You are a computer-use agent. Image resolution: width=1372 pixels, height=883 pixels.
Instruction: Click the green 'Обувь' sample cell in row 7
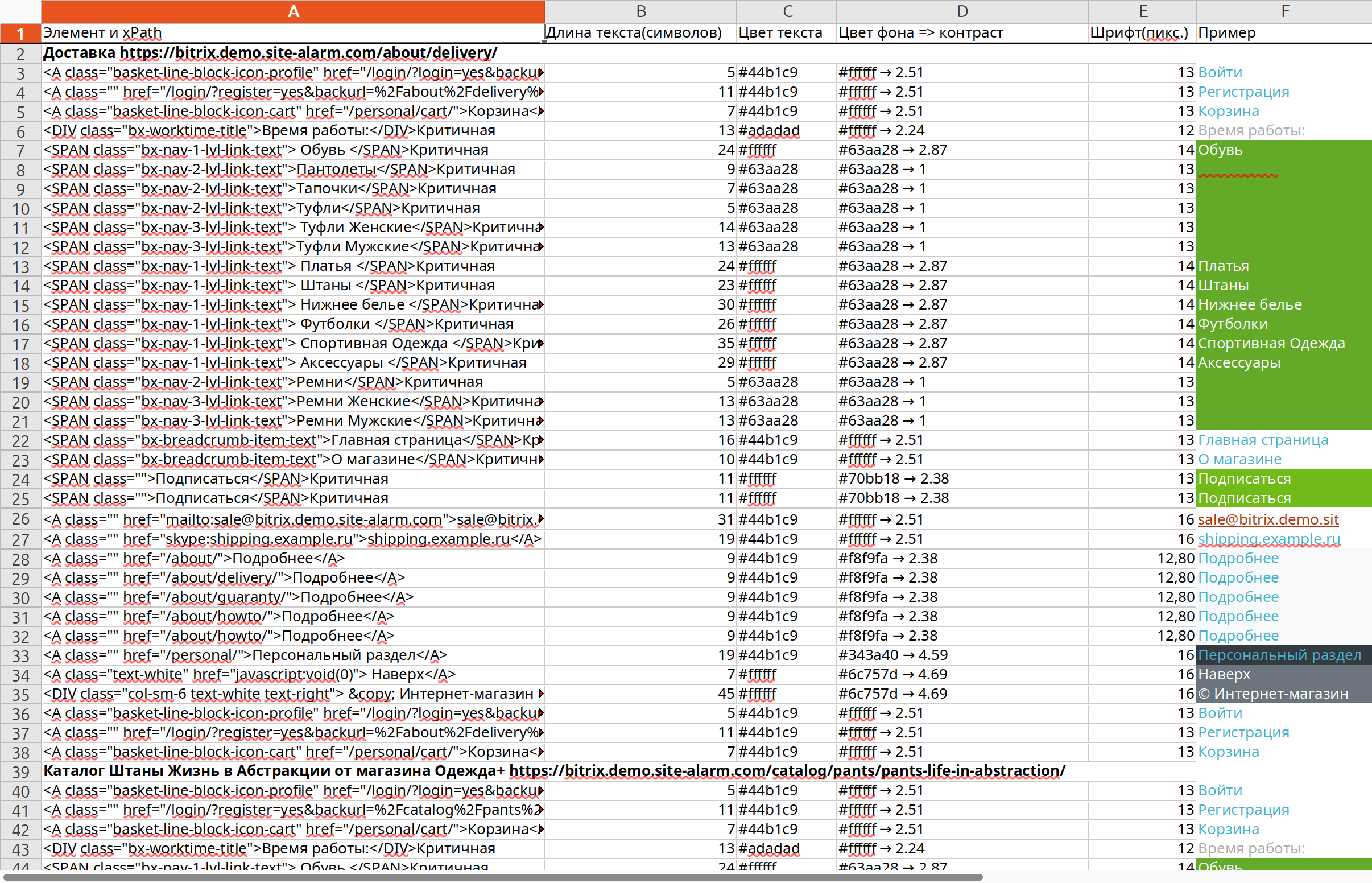pyautogui.click(x=1283, y=150)
